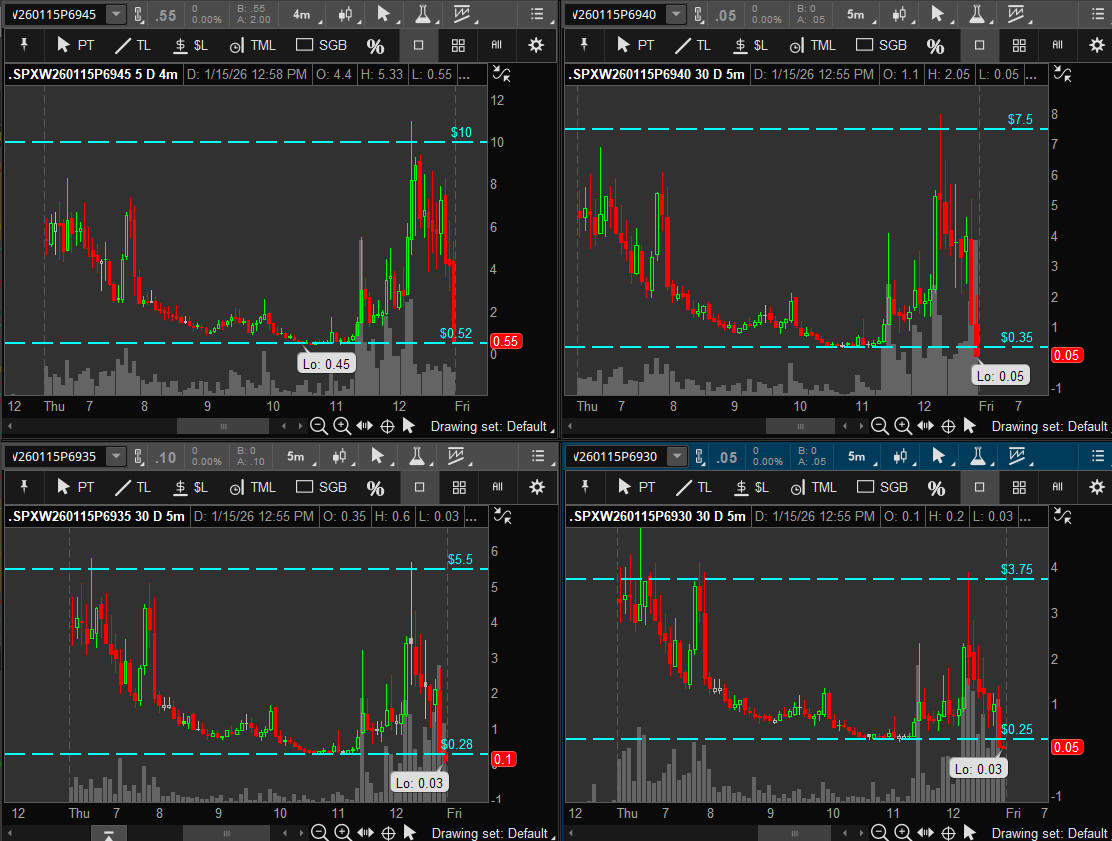Open gear settings on the P6935 drawing toolbar
The width and height of the screenshot is (1112, 841).
point(537,487)
